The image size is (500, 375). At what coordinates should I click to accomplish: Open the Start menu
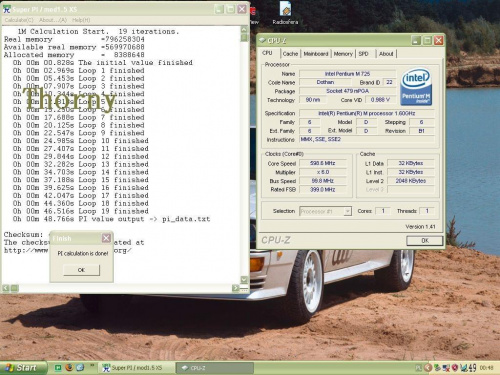[x=23, y=368]
